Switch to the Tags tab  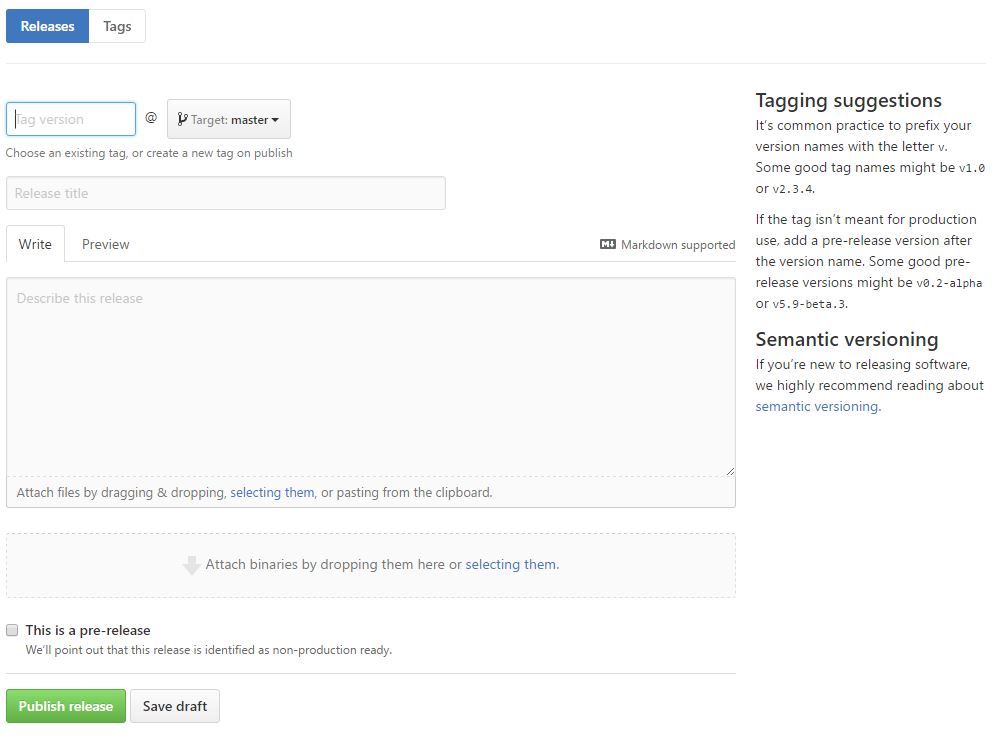click(117, 26)
